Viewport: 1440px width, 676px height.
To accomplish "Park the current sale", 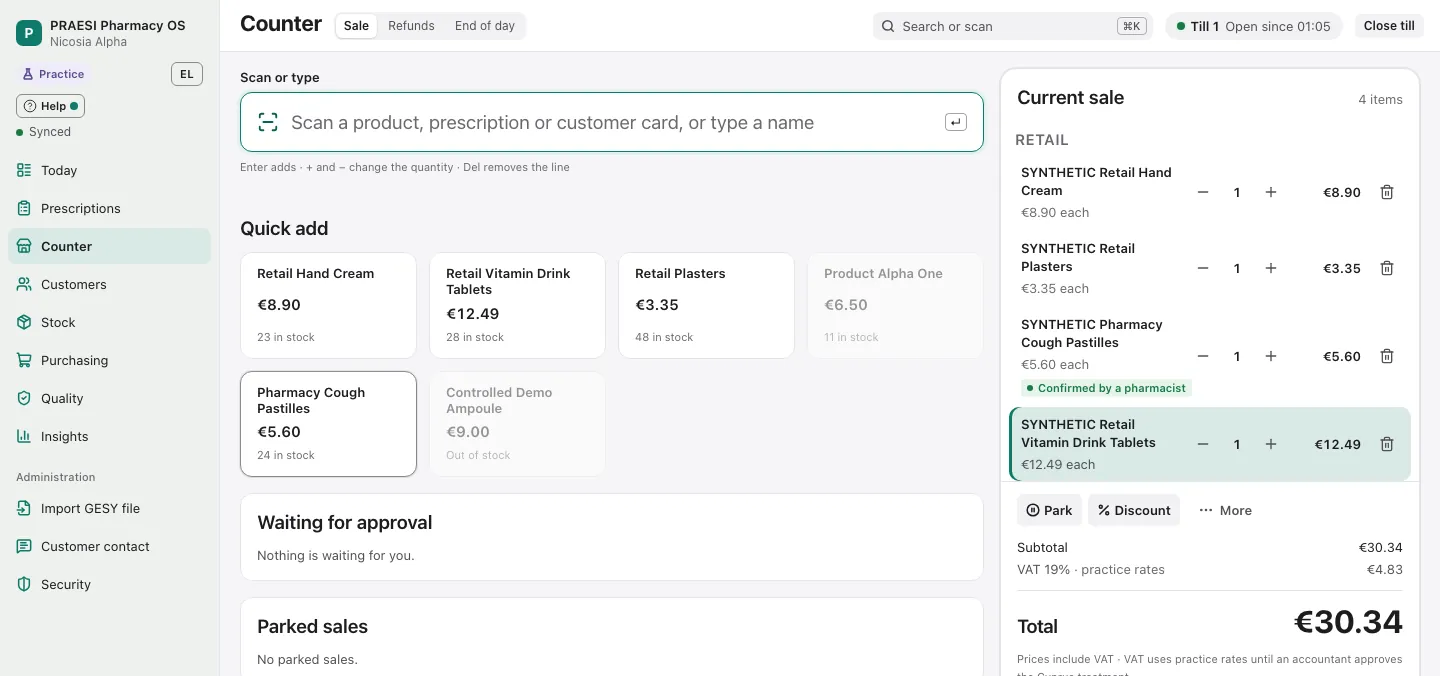I will point(1049,510).
